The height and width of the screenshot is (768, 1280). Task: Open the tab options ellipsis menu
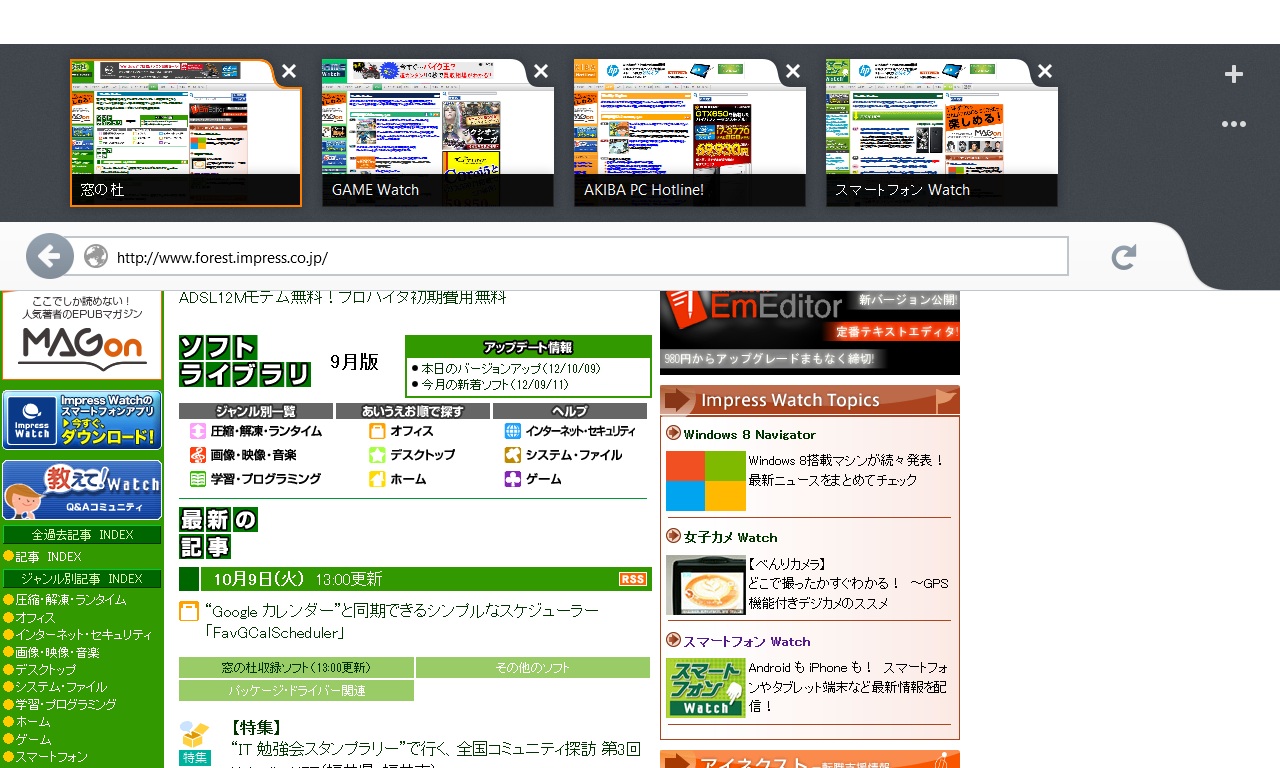pyautogui.click(x=1233, y=124)
